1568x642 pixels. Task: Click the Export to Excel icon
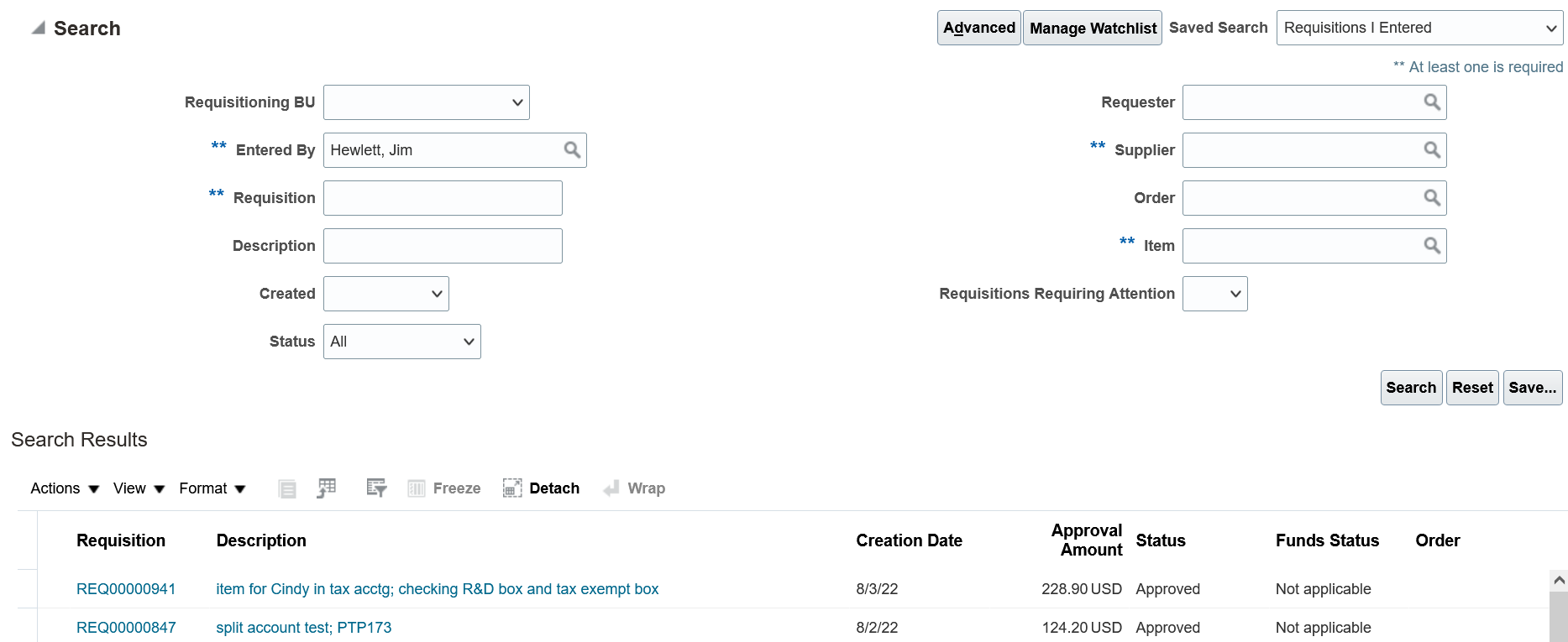click(327, 488)
